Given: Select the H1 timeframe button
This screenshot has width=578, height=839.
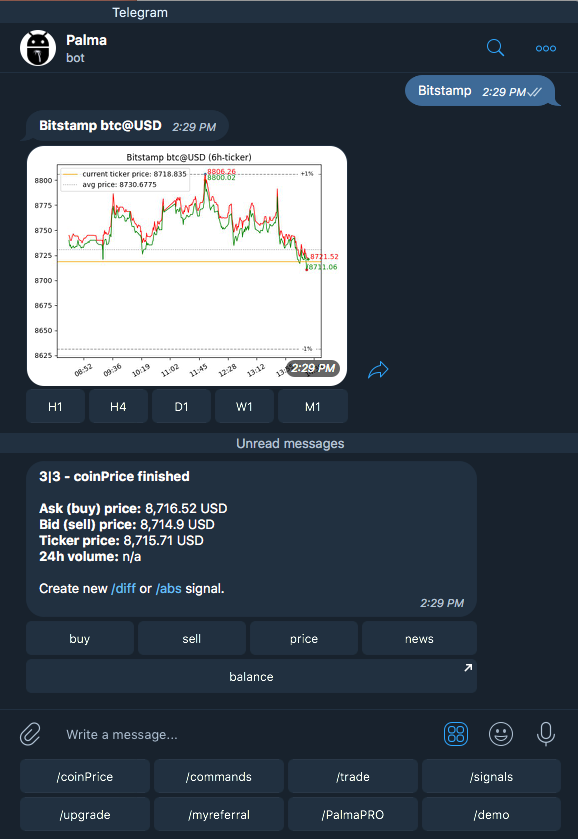Looking at the screenshot, I should [x=55, y=407].
